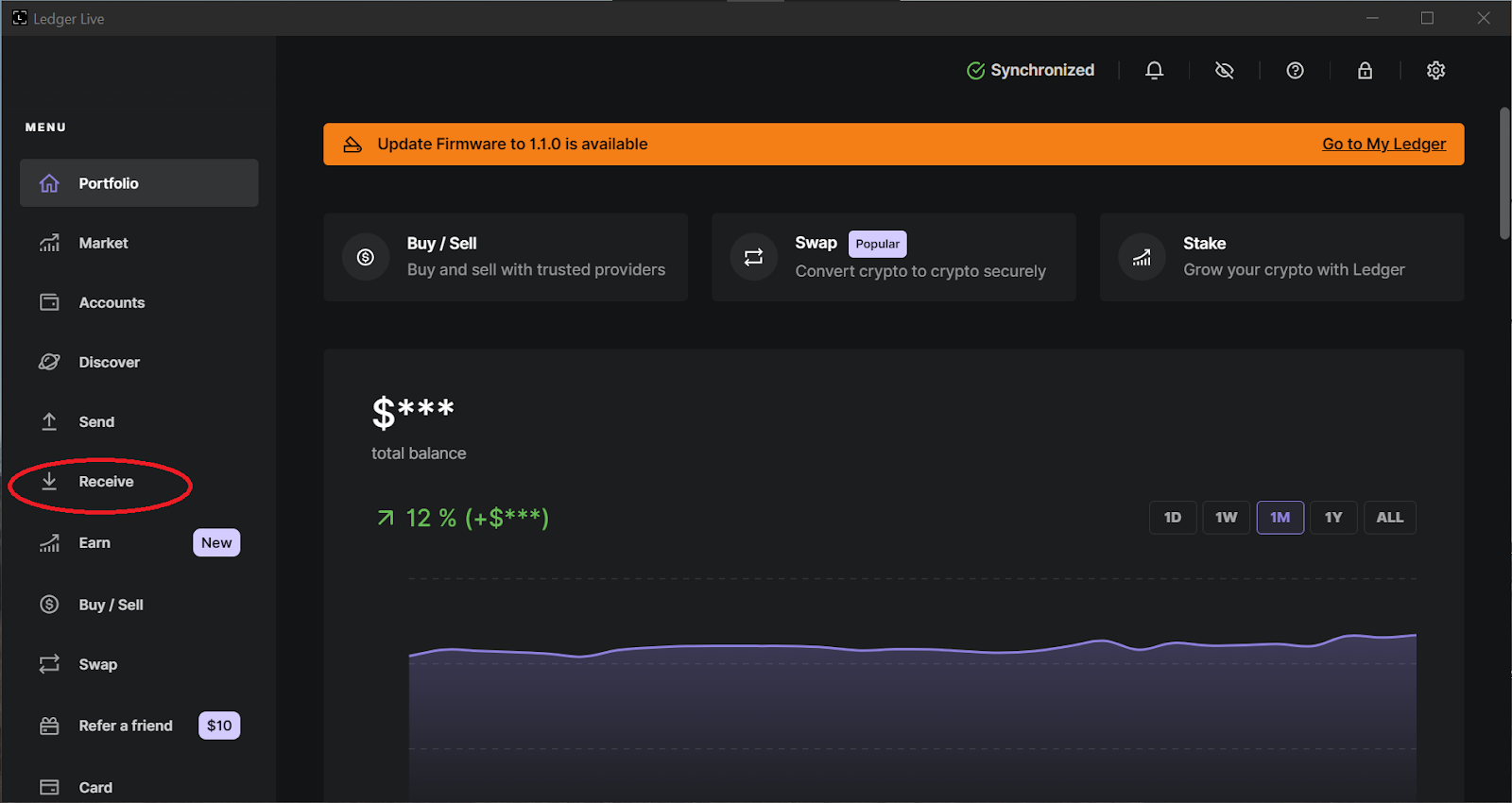Click the Synchronized status text
Viewport: 1512px width, 803px height.
[1042, 70]
